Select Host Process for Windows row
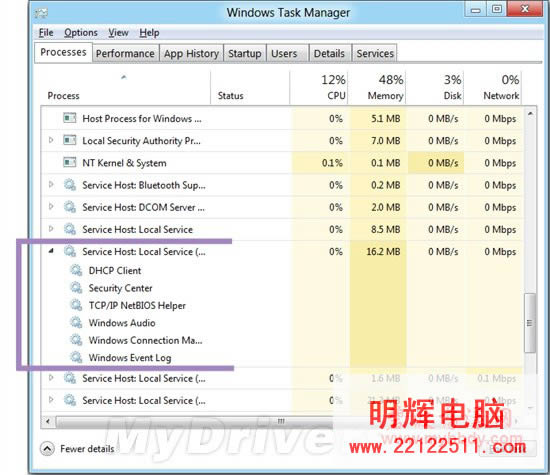Image resolution: width=550 pixels, height=475 pixels. [x=282, y=118]
